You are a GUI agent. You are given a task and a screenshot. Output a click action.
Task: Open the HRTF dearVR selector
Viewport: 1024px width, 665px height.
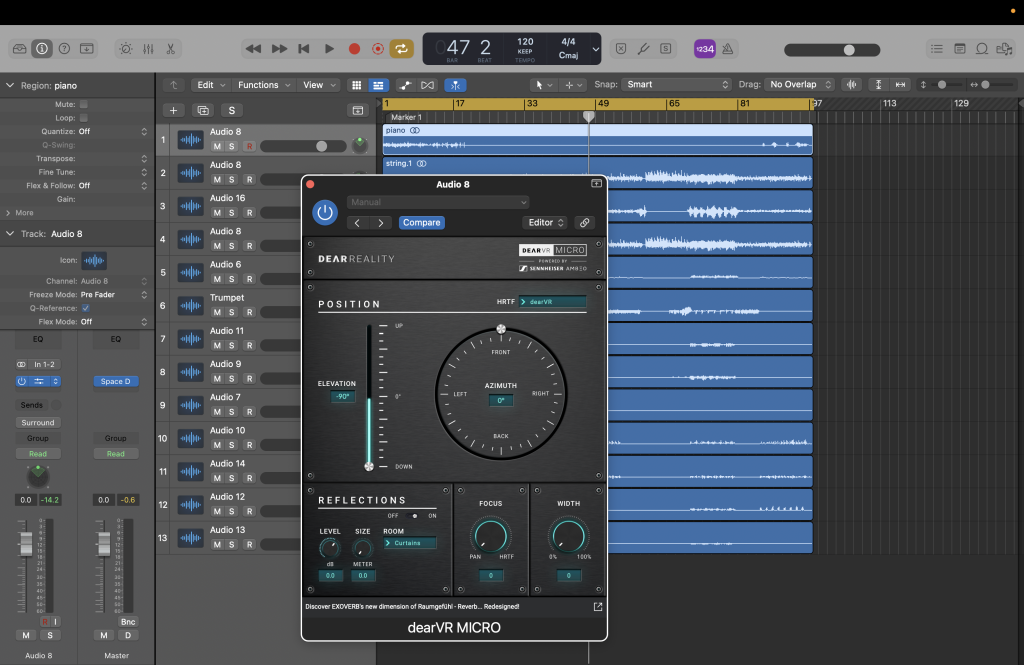click(552, 302)
